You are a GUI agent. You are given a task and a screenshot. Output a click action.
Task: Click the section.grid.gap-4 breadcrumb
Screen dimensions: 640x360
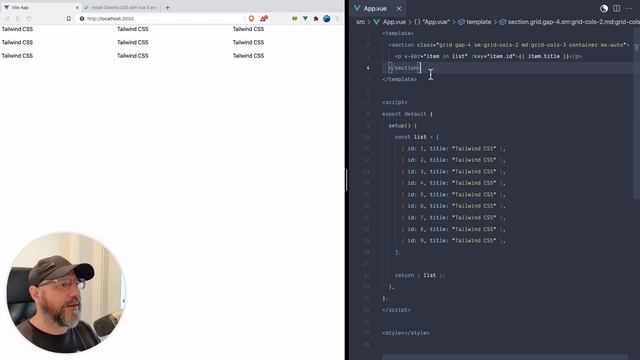click(x=569, y=22)
